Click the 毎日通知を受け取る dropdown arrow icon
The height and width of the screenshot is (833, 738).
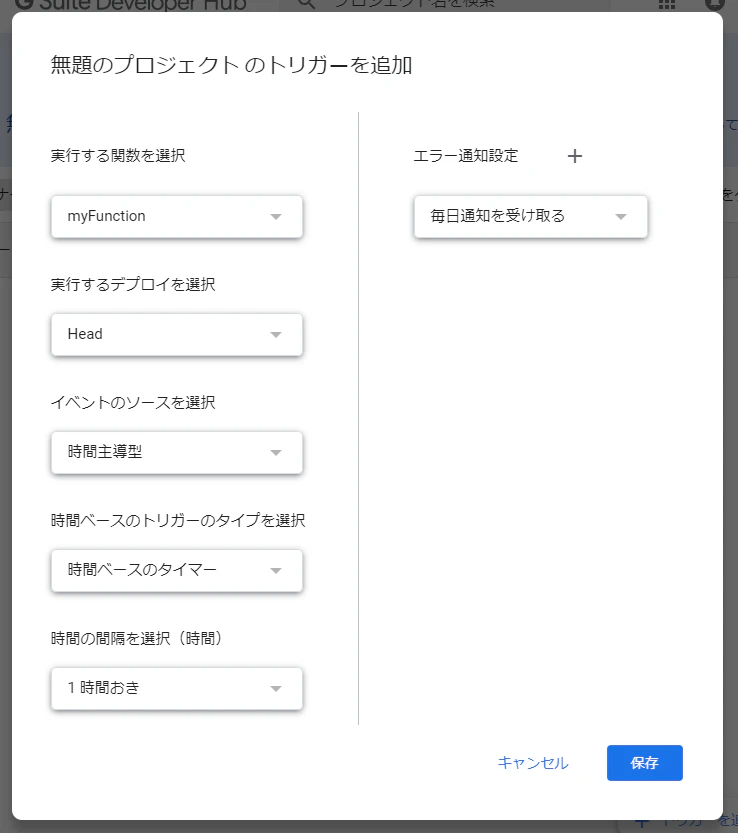[621, 217]
